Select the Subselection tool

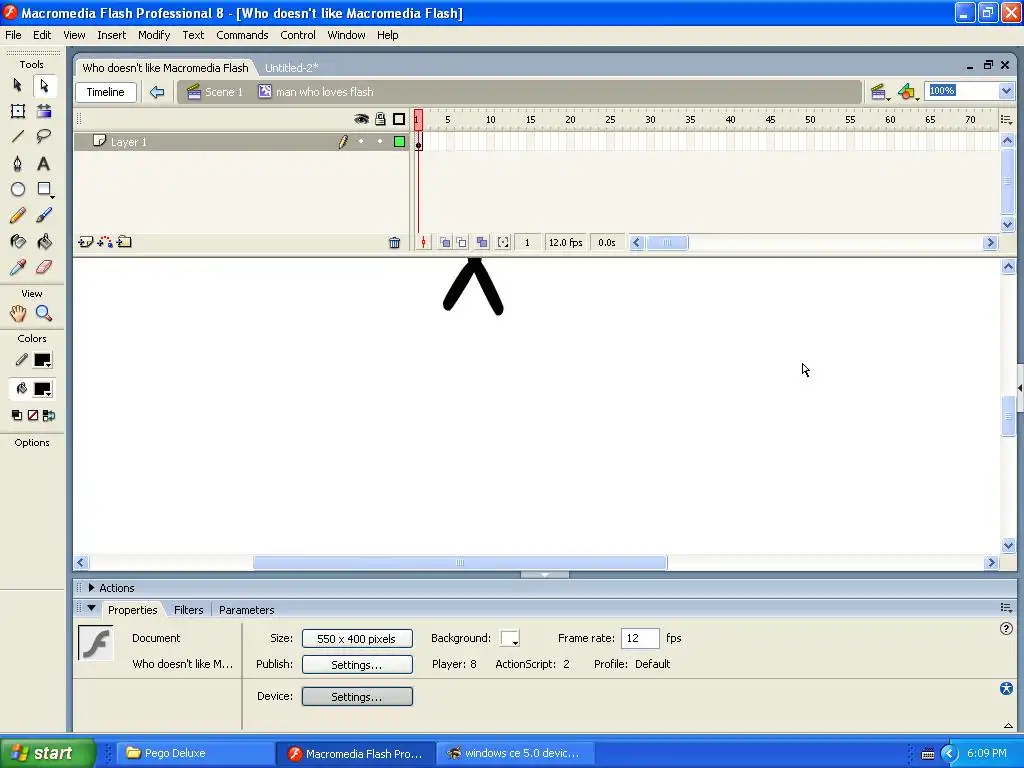click(44, 85)
